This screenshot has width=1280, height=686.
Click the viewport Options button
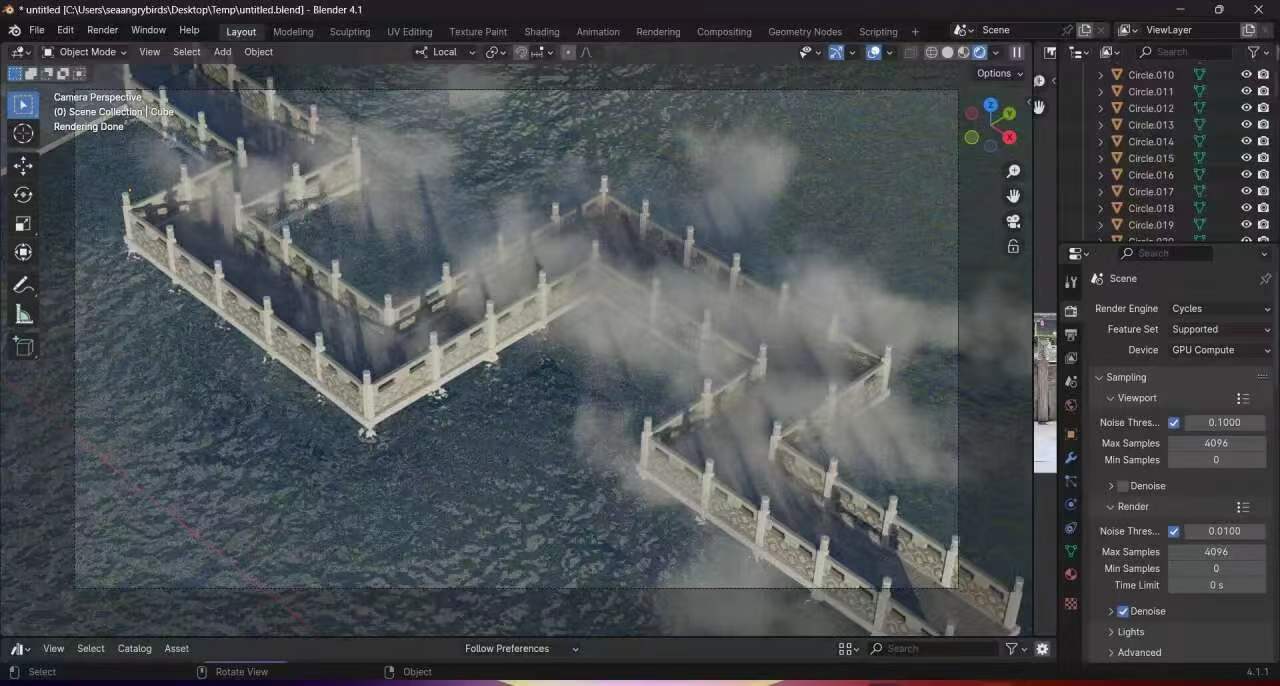click(999, 73)
